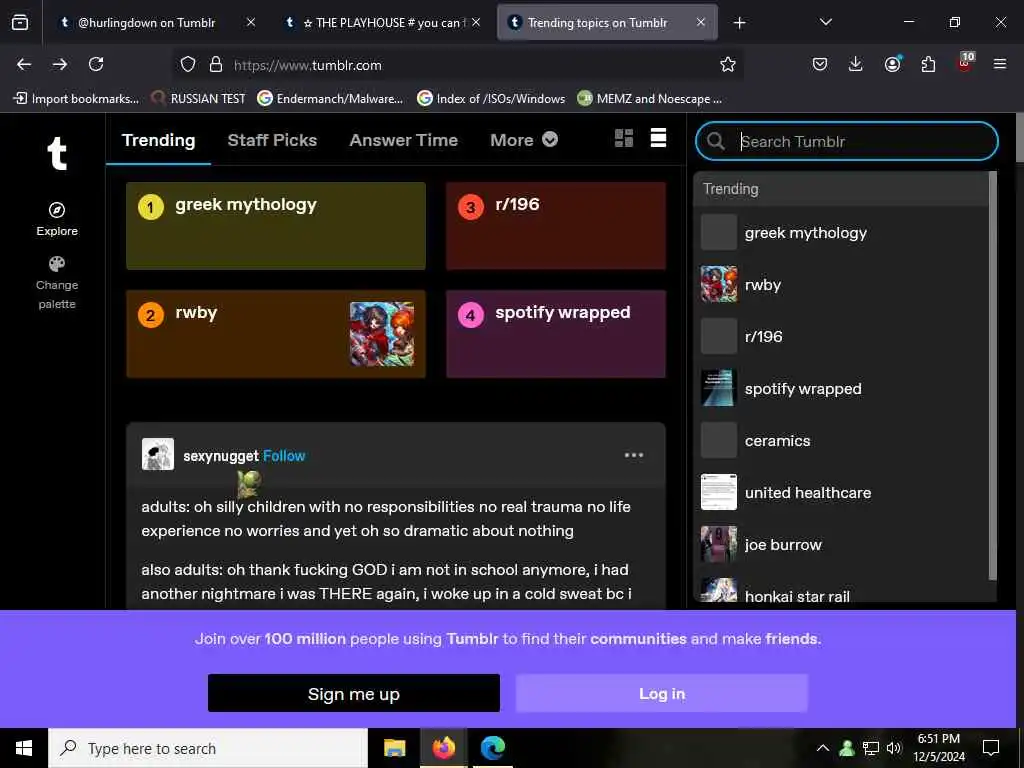The image size is (1024, 768).
Task: Open the Import bookmarks bookmark
Action: click(x=76, y=99)
